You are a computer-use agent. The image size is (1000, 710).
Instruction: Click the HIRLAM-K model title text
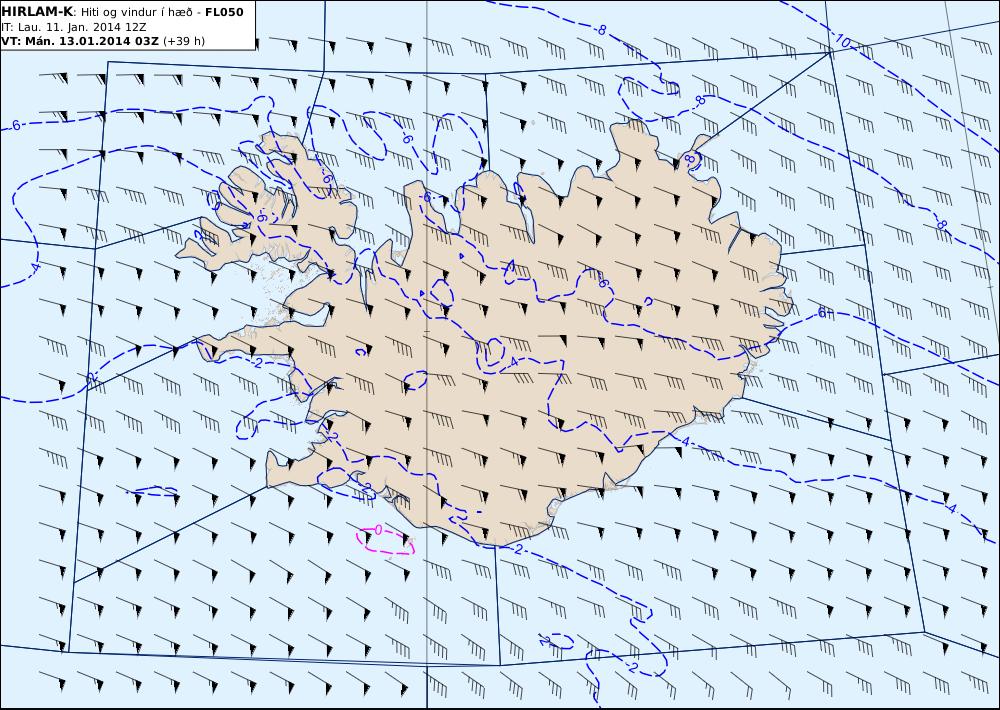point(37,12)
